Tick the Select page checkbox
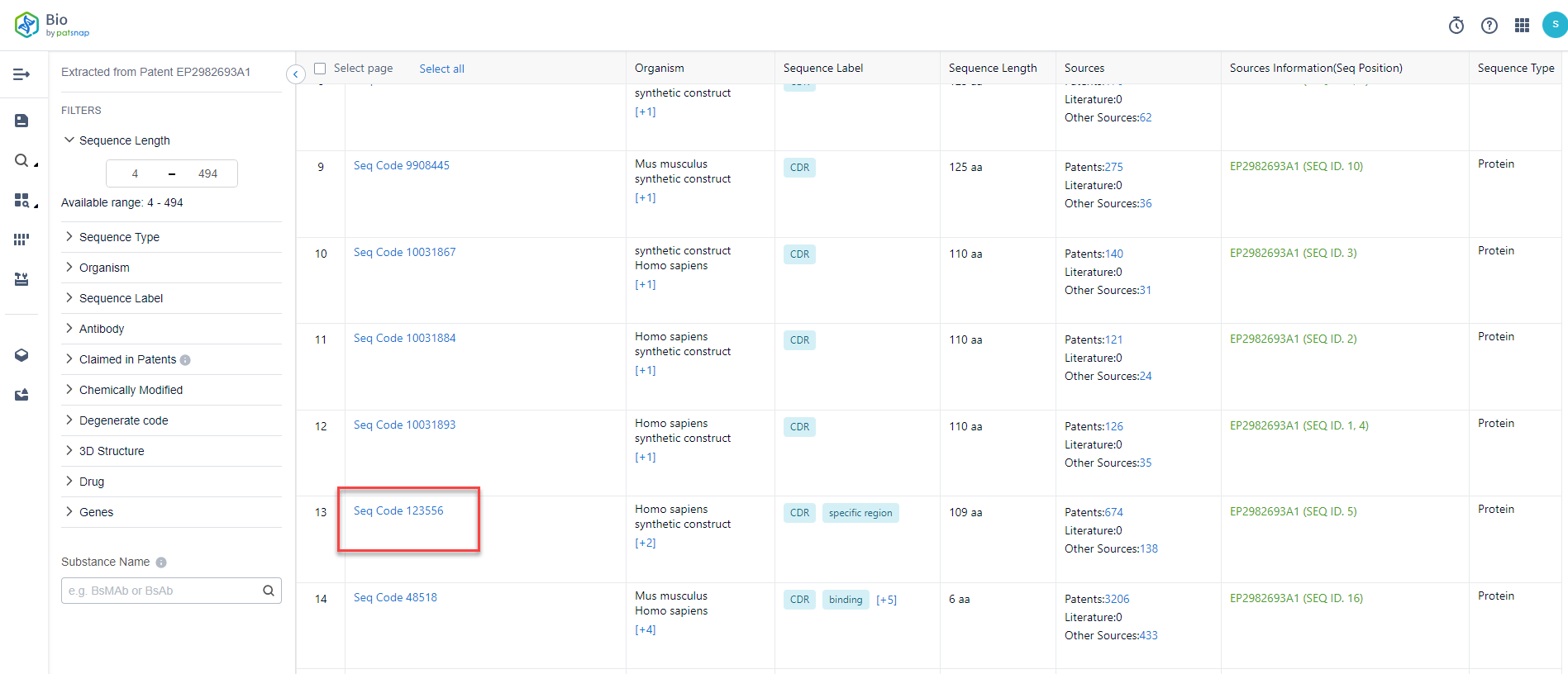1568x674 pixels. click(x=320, y=69)
